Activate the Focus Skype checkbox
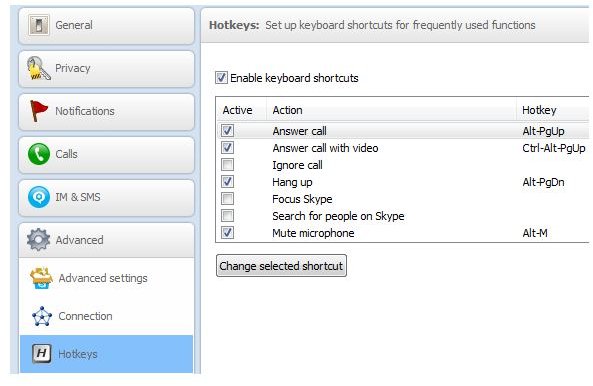593x386 pixels. pyautogui.click(x=227, y=199)
